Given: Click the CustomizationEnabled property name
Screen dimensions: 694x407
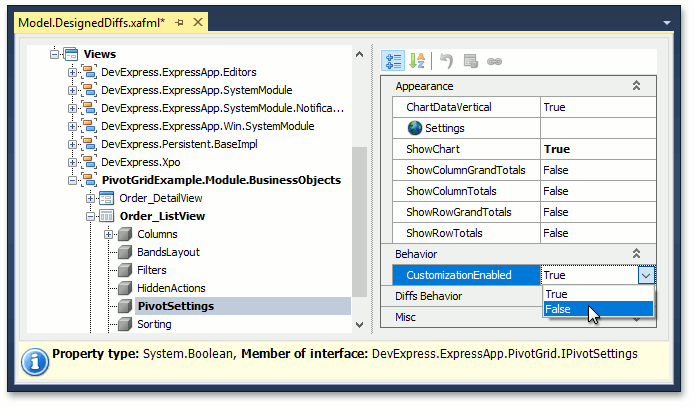Looking at the screenshot, I should (x=459, y=275).
